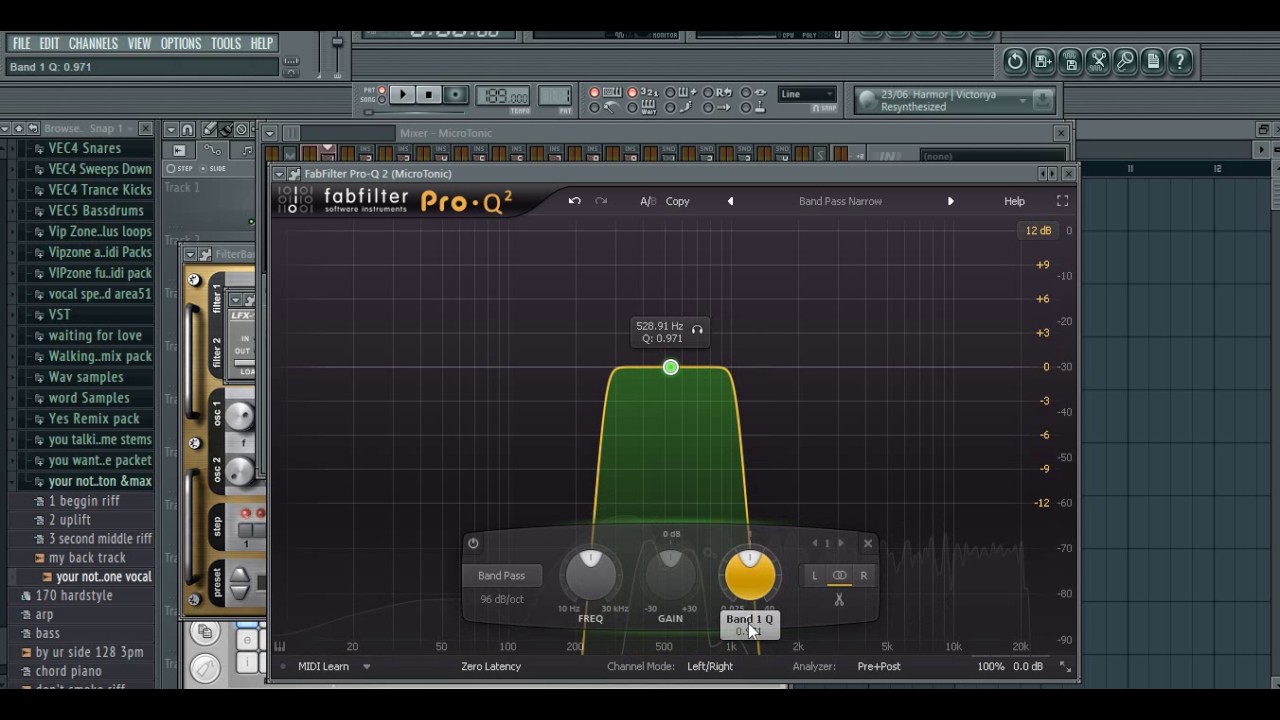Screen dimensions: 1280x720
Task: Open the 12 dB display range selector
Action: pos(1038,231)
